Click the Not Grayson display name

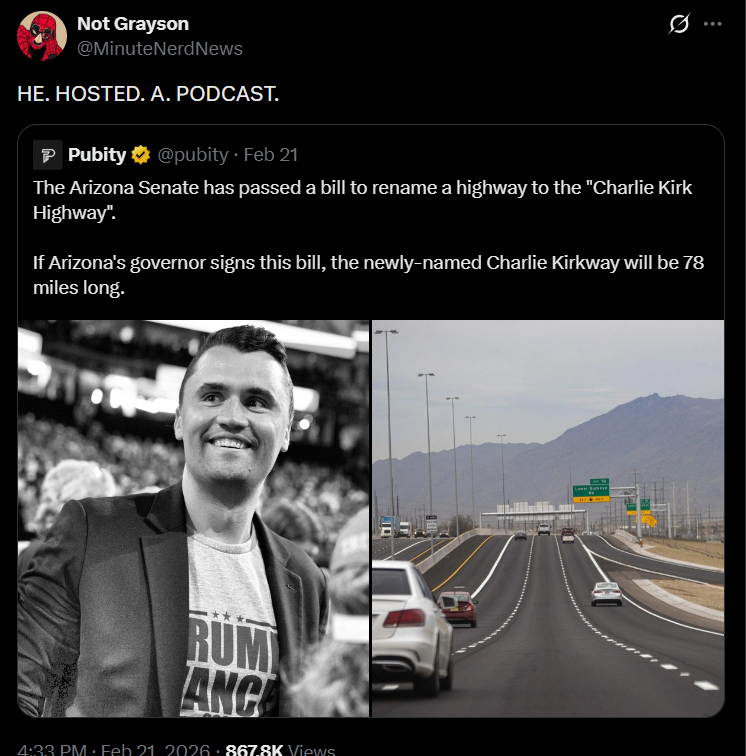pos(133,24)
